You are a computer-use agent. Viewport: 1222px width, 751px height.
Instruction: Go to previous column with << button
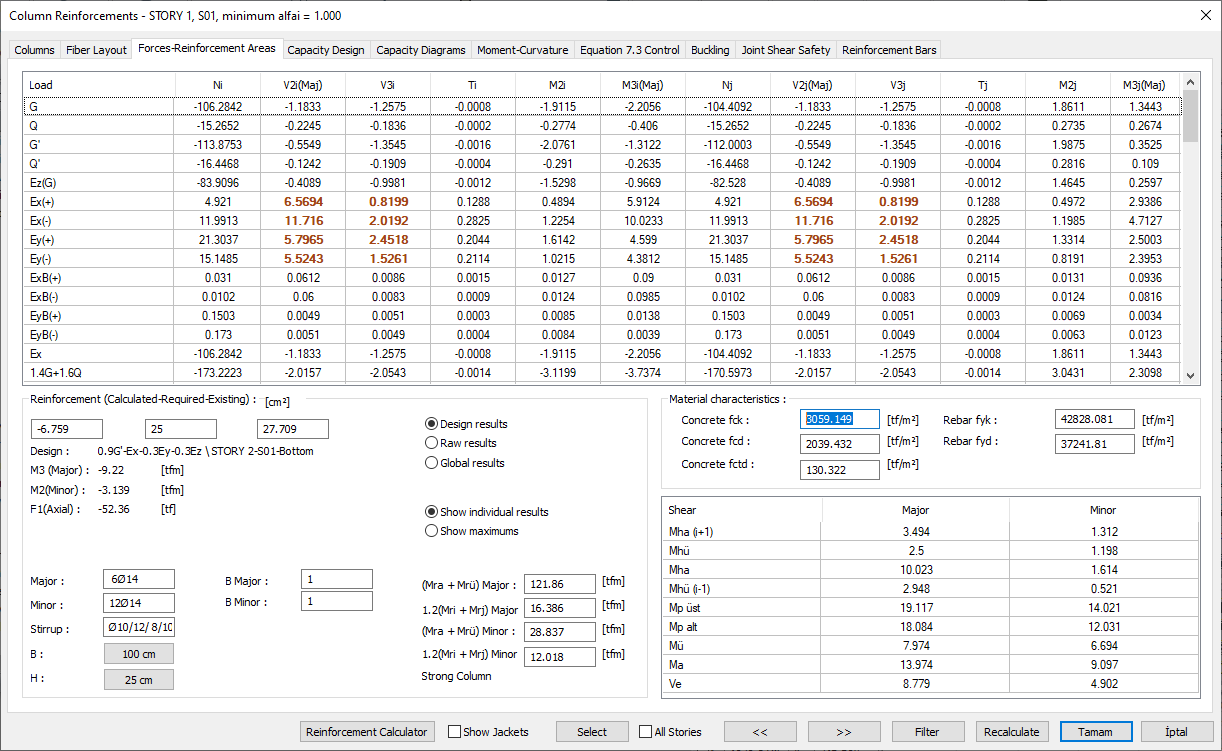[760, 732]
